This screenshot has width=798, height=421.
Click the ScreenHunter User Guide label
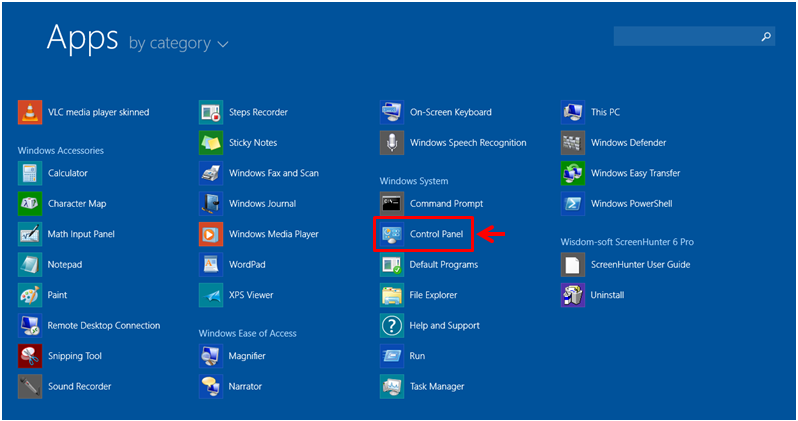640,265
